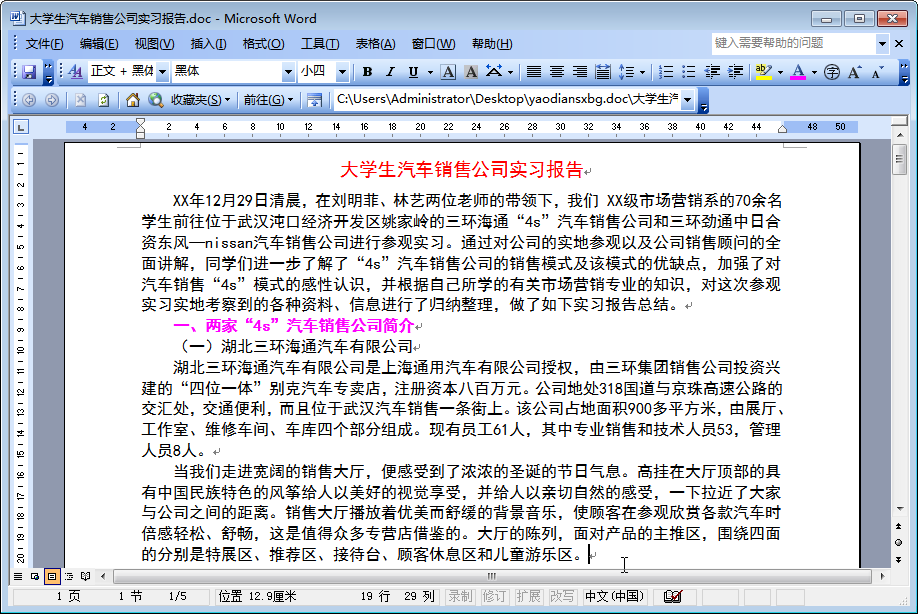Go back on Web toolbar
The height and width of the screenshot is (614, 918).
pyautogui.click(x=29, y=100)
